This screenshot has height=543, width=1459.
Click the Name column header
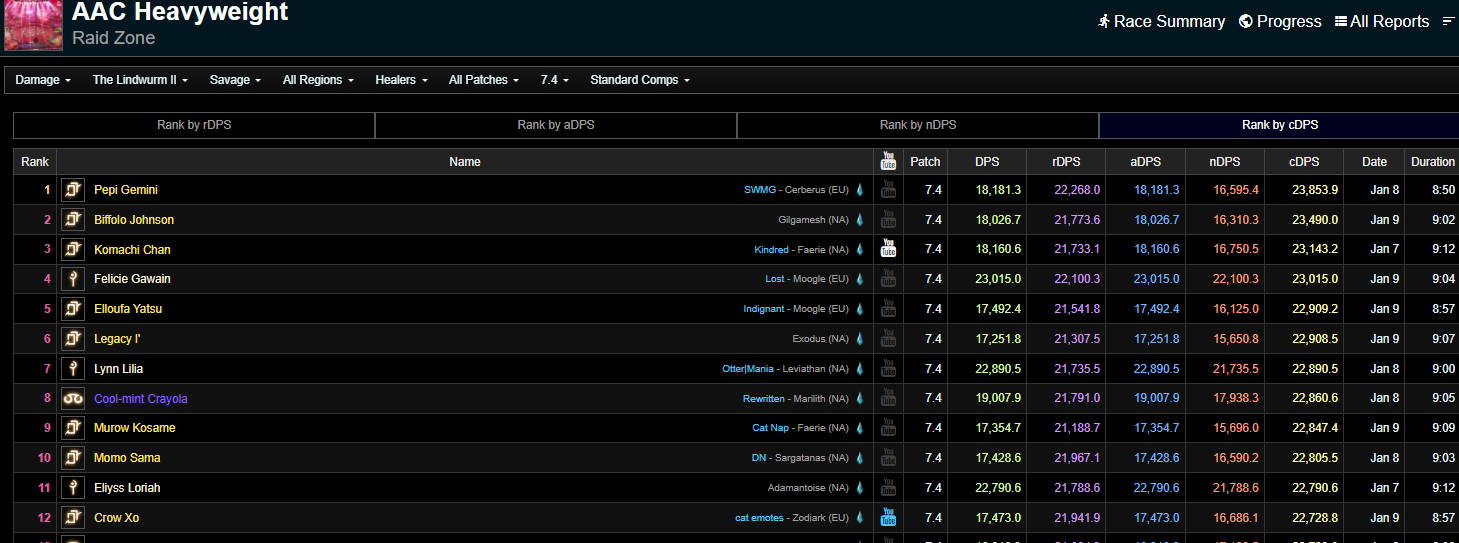click(465, 161)
